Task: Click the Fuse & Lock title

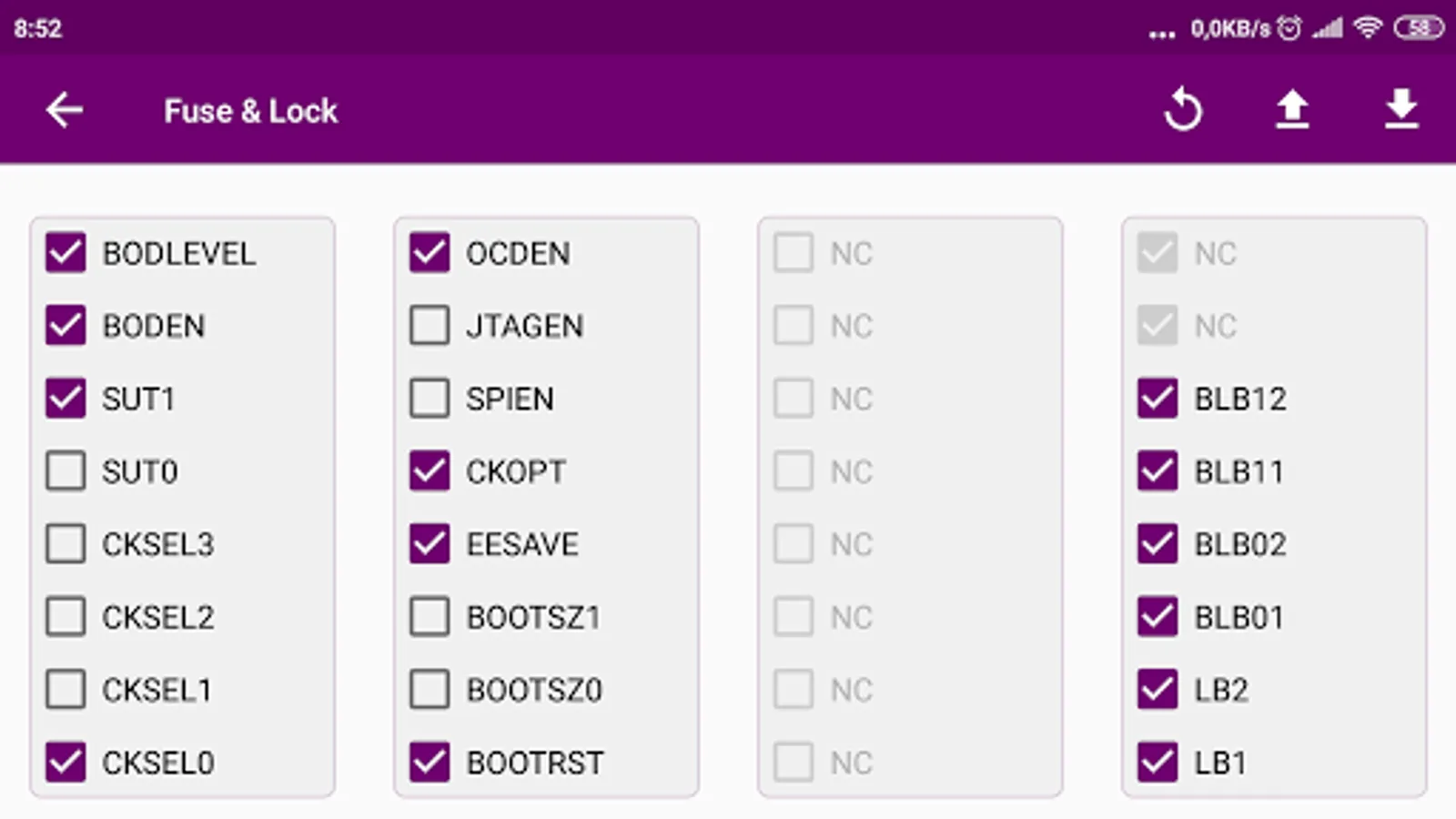Action: [250, 111]
